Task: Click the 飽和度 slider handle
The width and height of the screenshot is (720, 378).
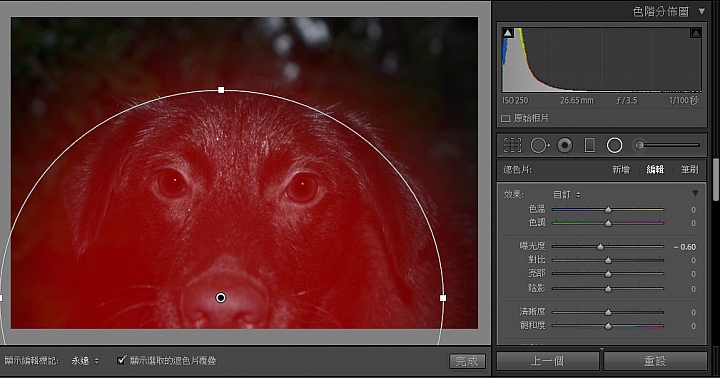Action: pos(608,326)
